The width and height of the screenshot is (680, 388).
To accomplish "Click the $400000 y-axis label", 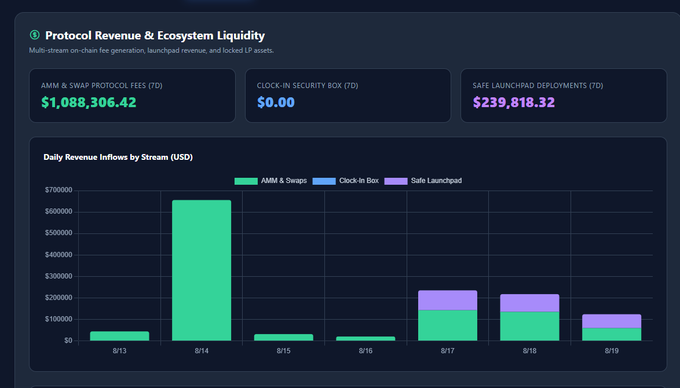I will [x=59, y=255].
